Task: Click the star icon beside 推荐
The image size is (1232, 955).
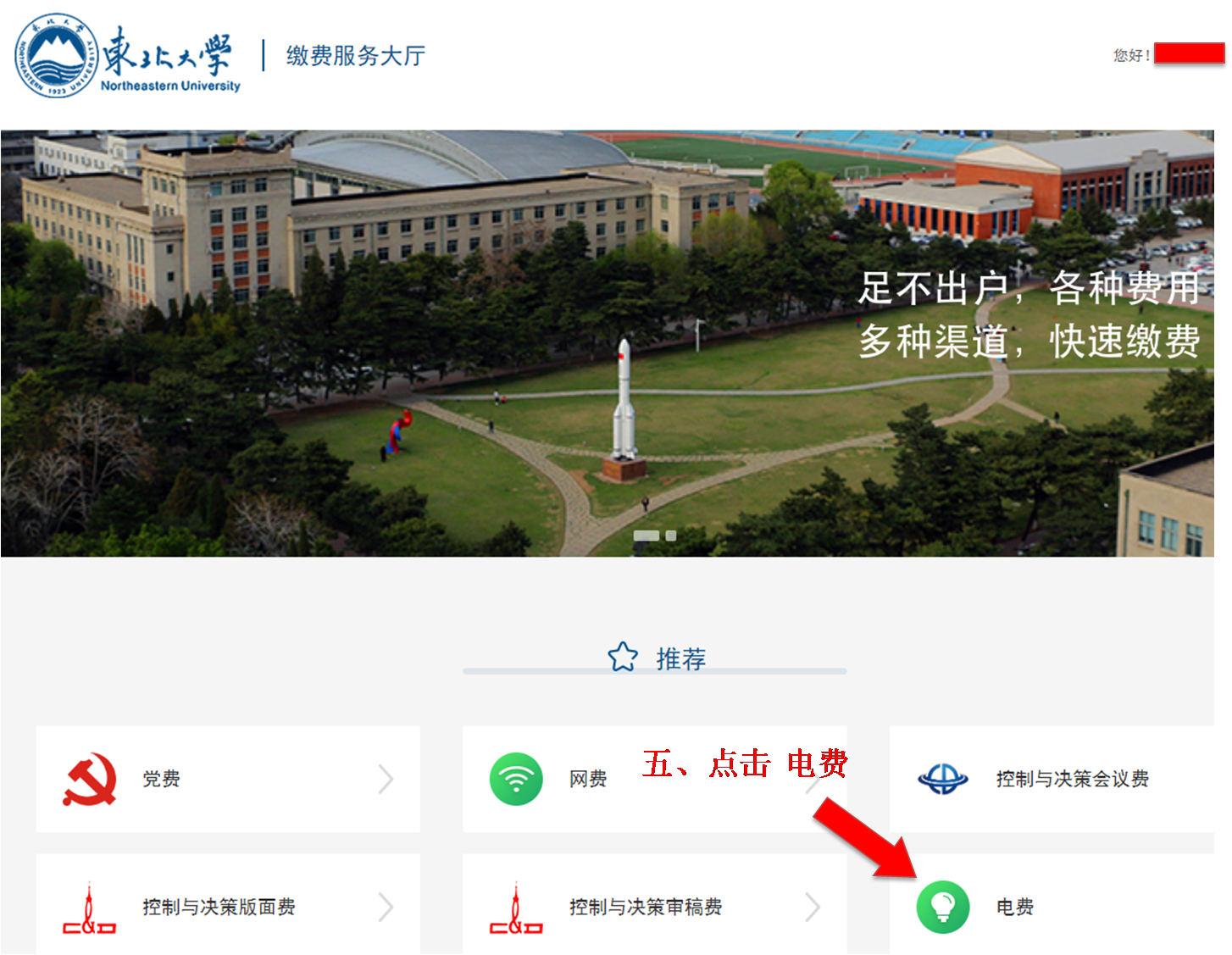Action: [x=623, y=657]
